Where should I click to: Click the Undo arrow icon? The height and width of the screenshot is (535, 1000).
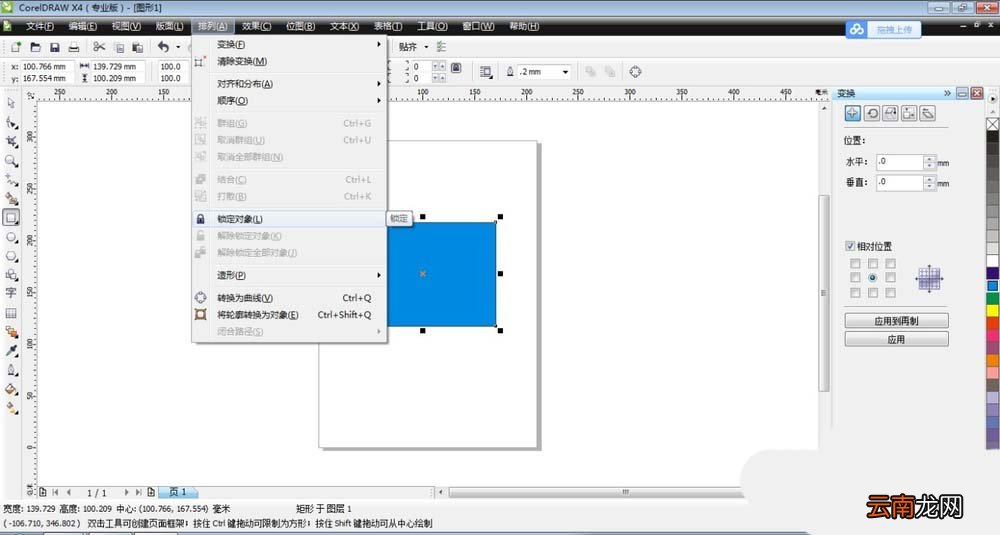coord(164,47)
